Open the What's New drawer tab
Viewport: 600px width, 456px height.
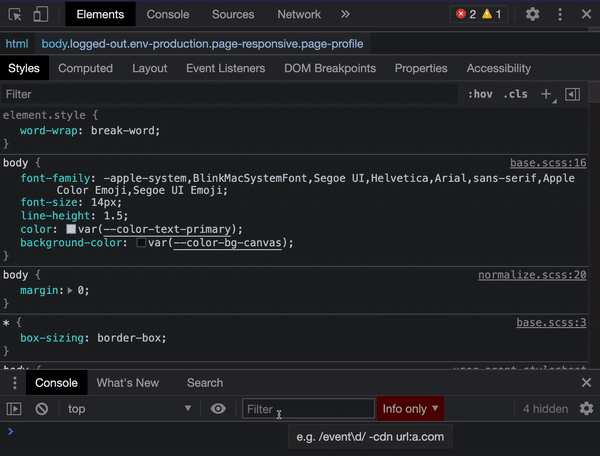(128, 383)
